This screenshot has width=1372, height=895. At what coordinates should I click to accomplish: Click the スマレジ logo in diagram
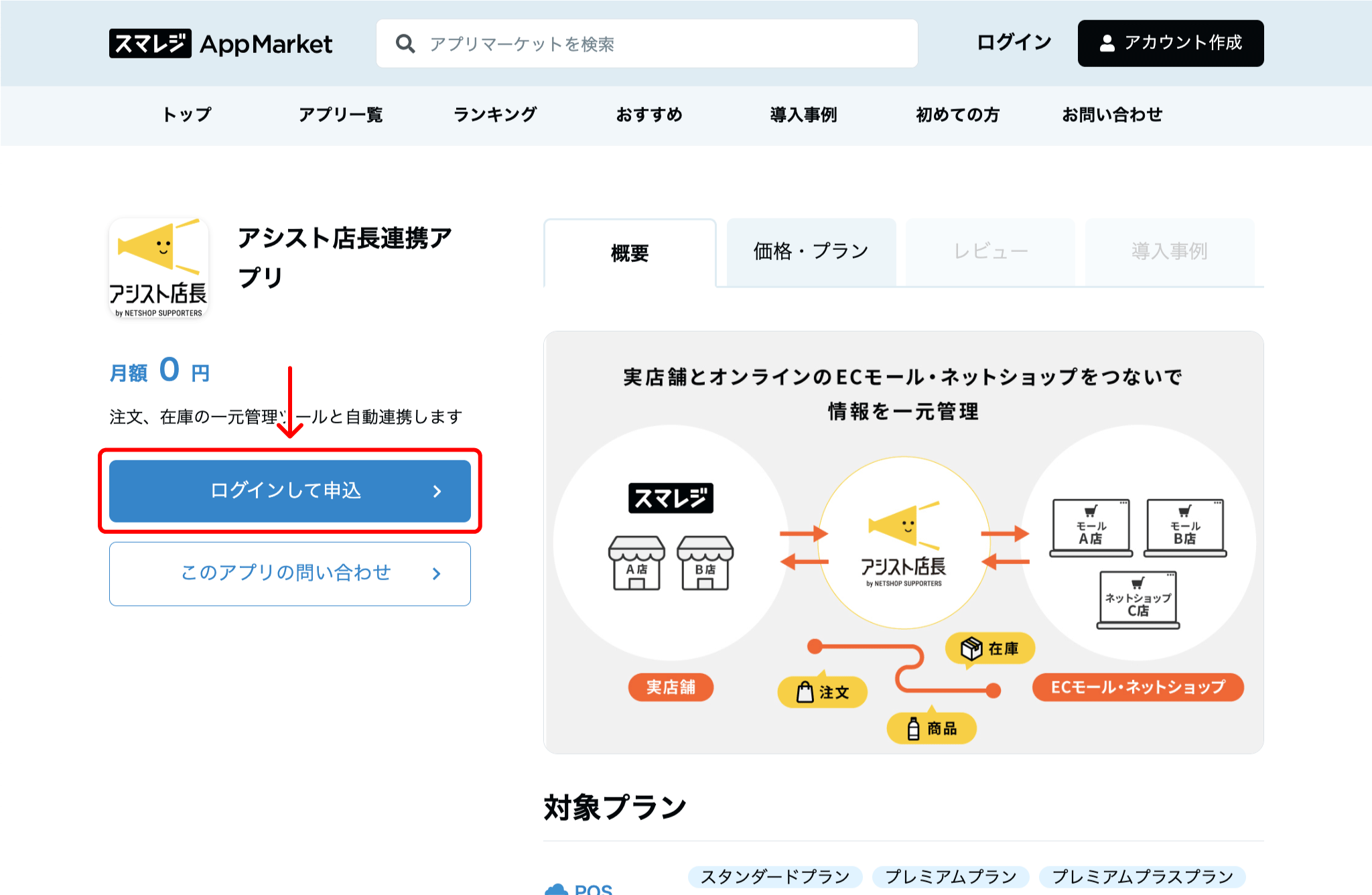[x=671, y=498]
